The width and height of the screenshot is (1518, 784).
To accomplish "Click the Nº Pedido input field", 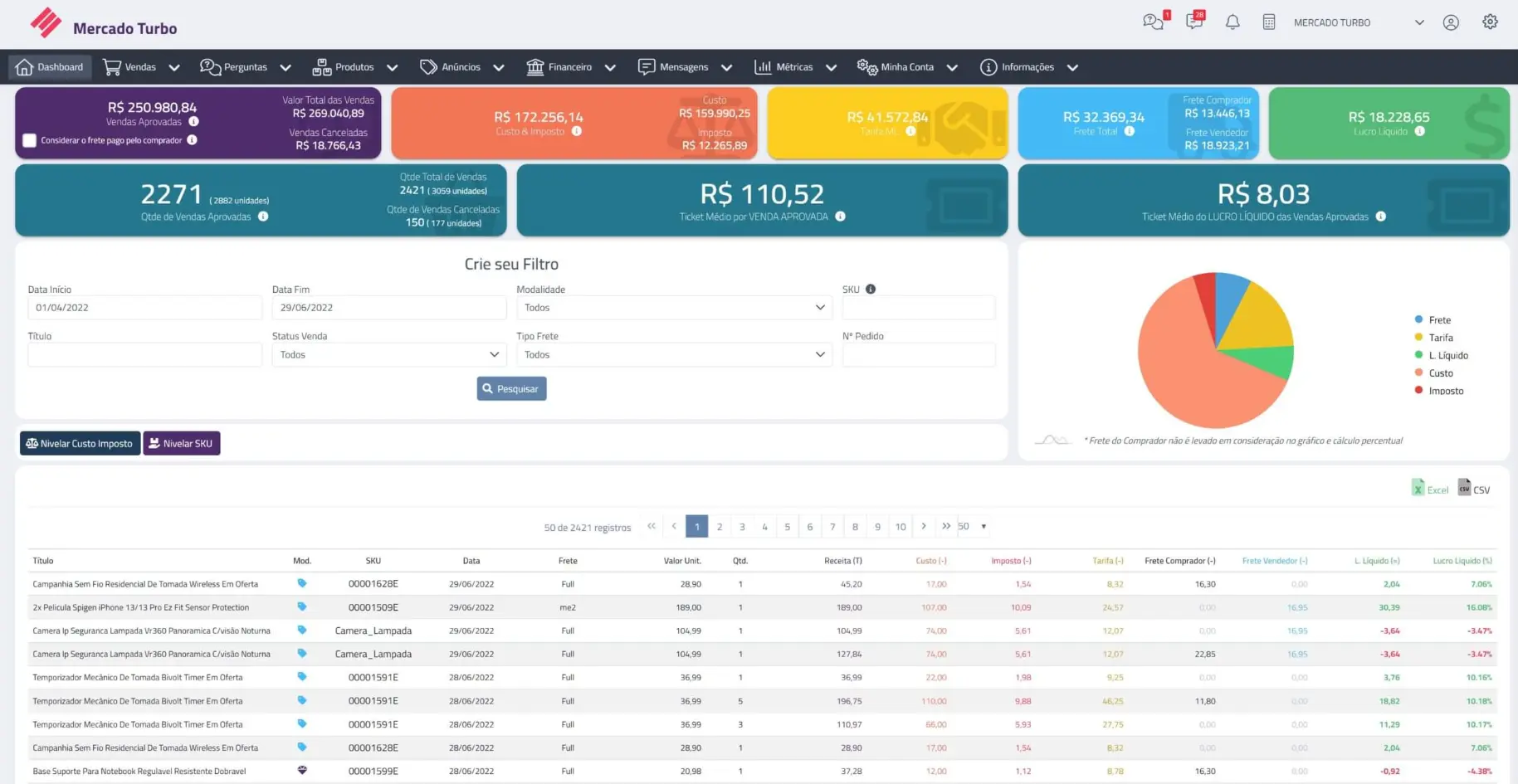I will 918,354.
